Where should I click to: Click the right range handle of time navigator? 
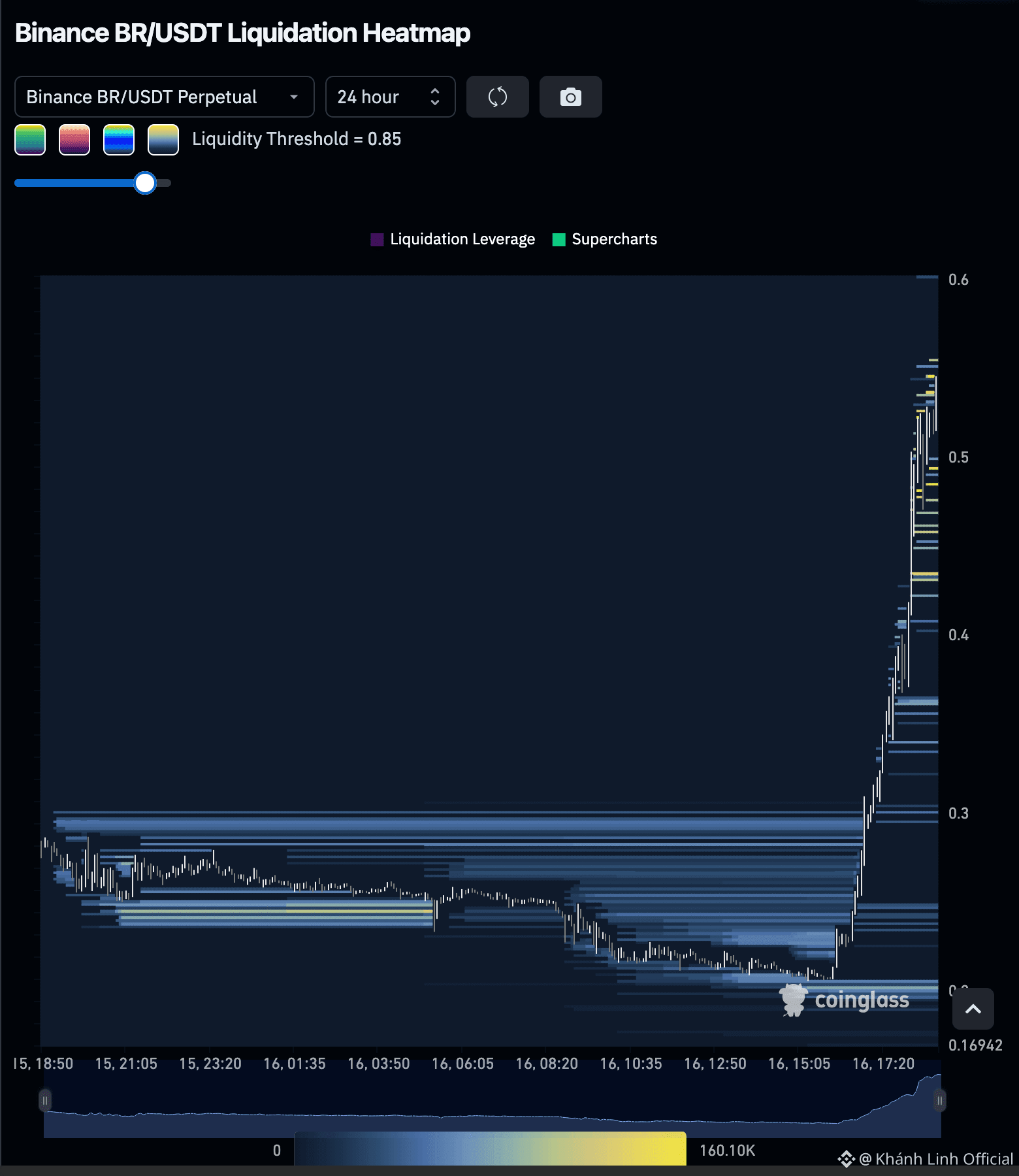939,1100
